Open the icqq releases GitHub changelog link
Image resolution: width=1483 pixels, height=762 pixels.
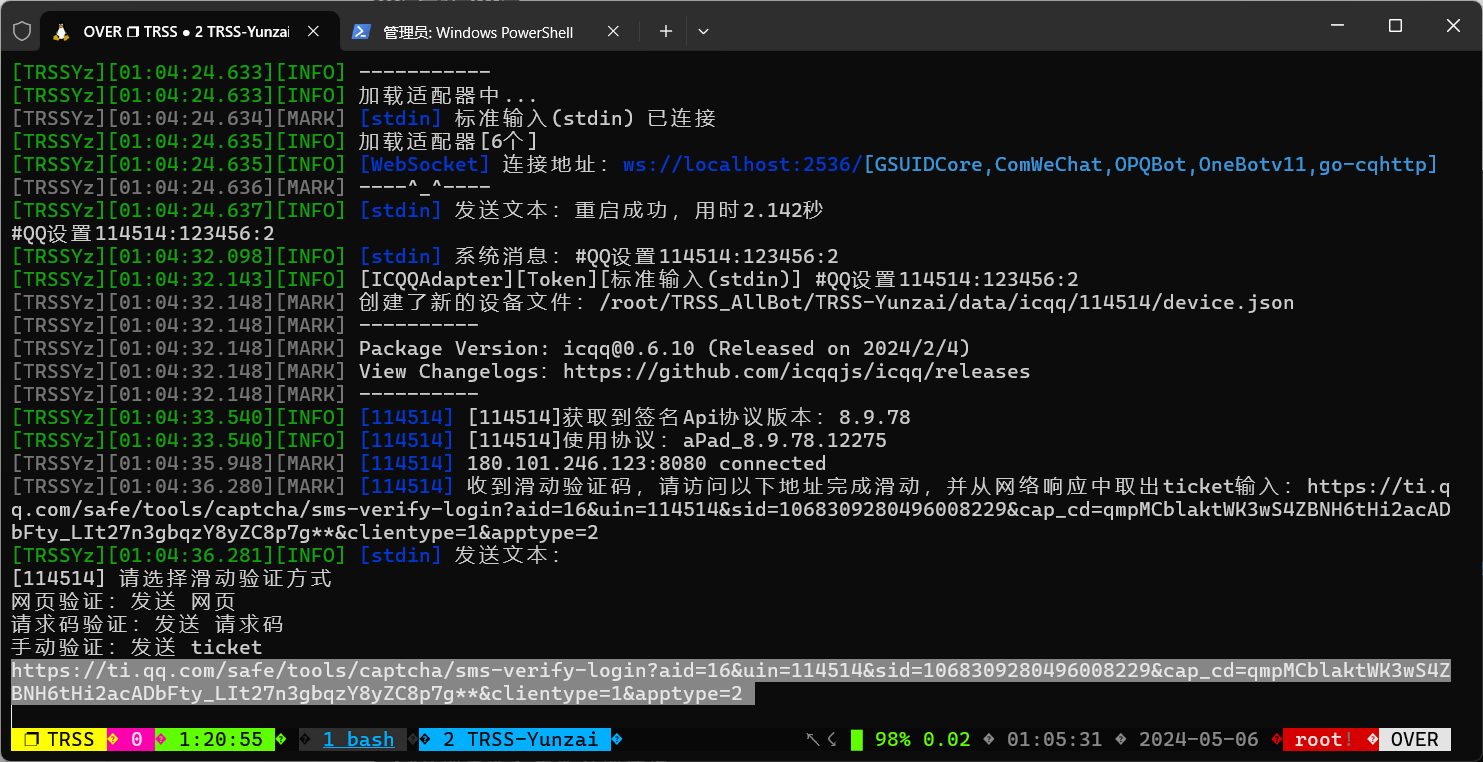(796, 371)
